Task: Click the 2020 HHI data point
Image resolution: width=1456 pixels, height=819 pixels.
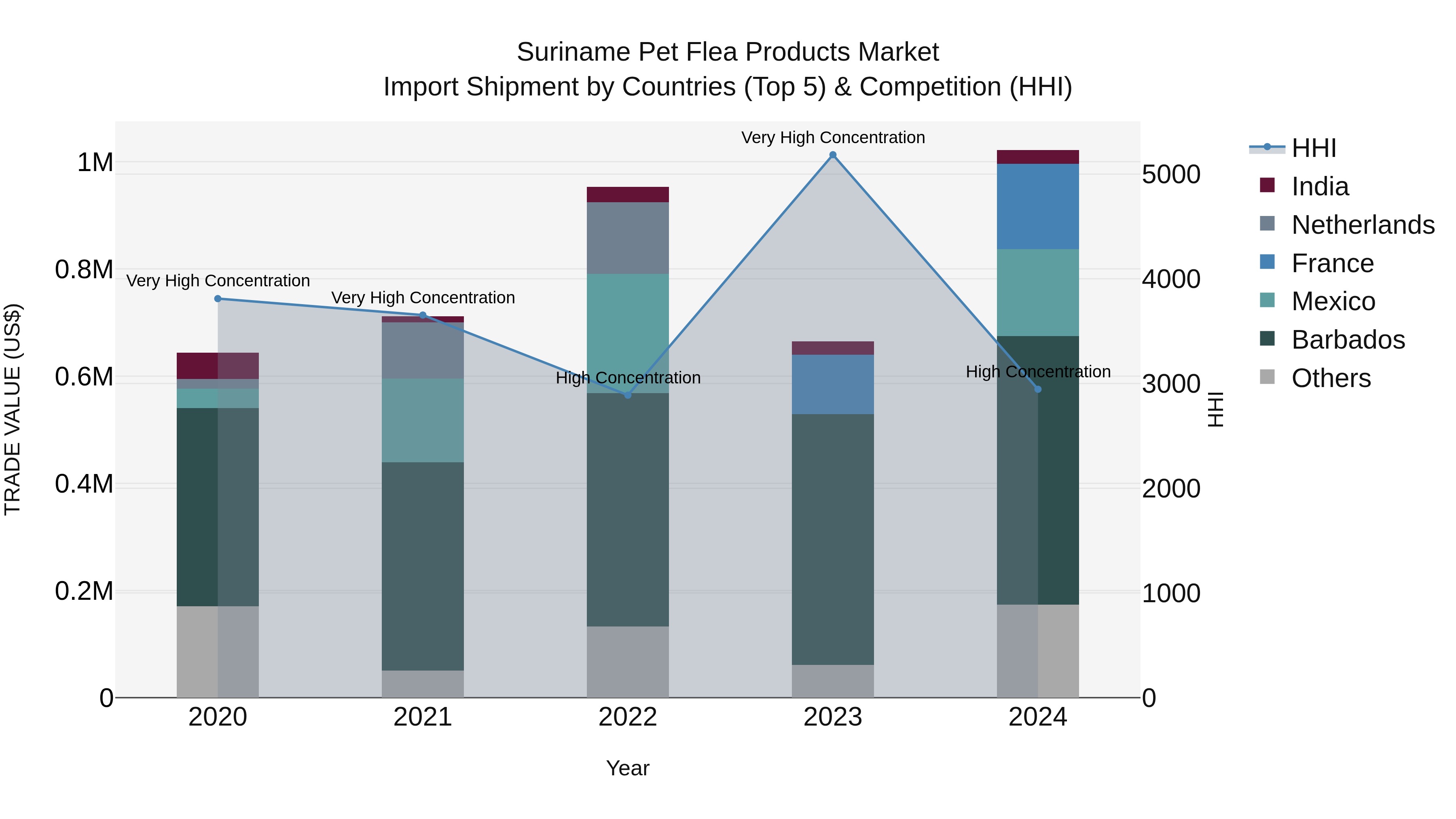Action: (x=218, y=298)
